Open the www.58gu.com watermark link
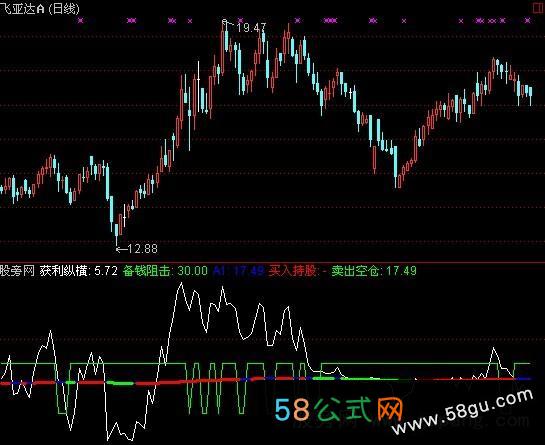545x445 pixels. click(x=462, y=411)
